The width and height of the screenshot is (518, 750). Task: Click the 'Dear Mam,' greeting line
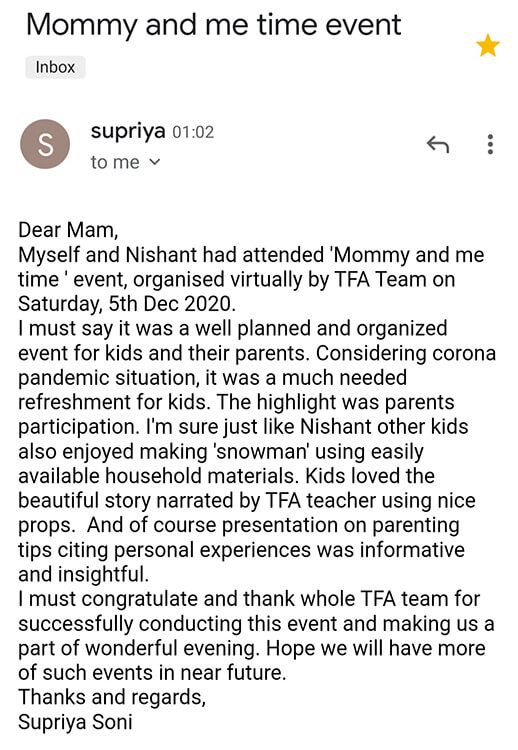point(68,230)
